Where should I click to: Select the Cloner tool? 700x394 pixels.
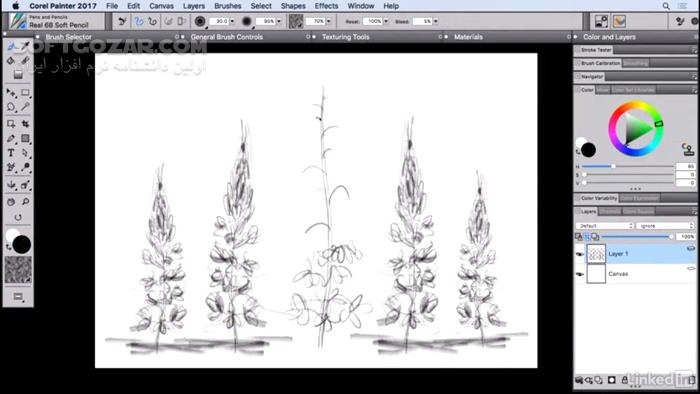[11, 167]
